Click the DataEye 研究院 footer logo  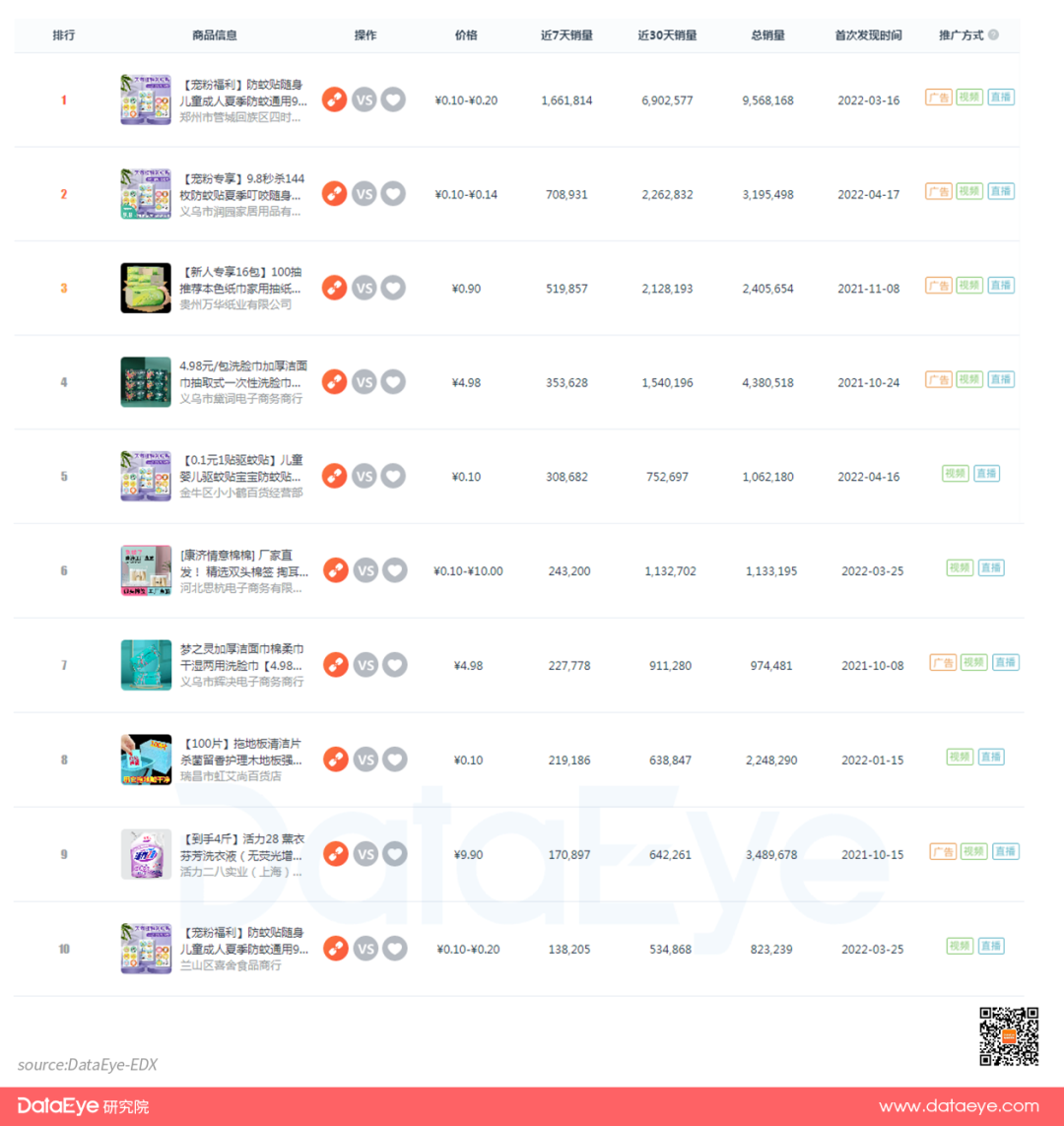tap(84, 1106)
